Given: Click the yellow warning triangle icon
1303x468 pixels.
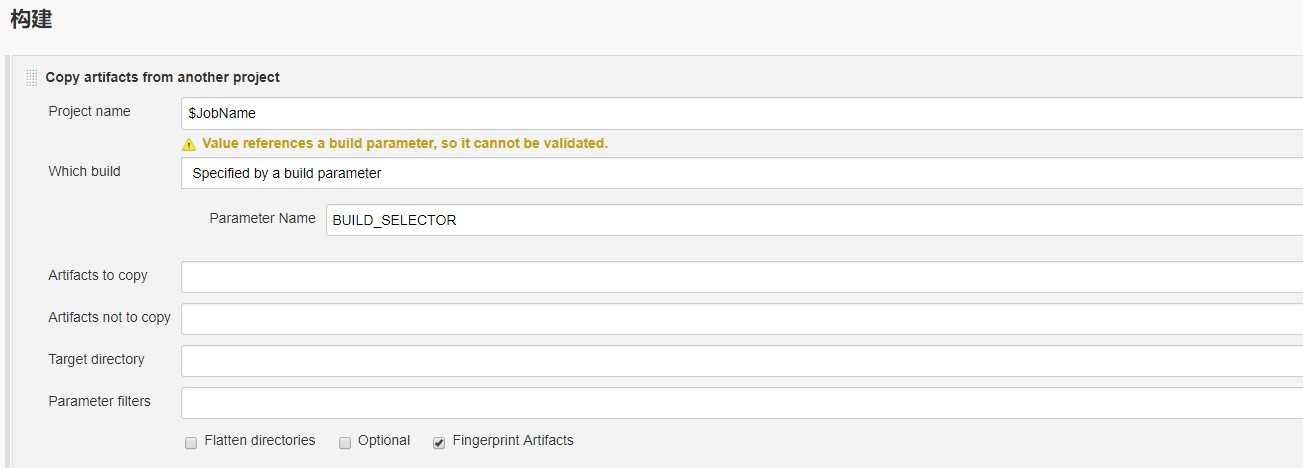Looking at the screenshot, I should tap(189, 144).
